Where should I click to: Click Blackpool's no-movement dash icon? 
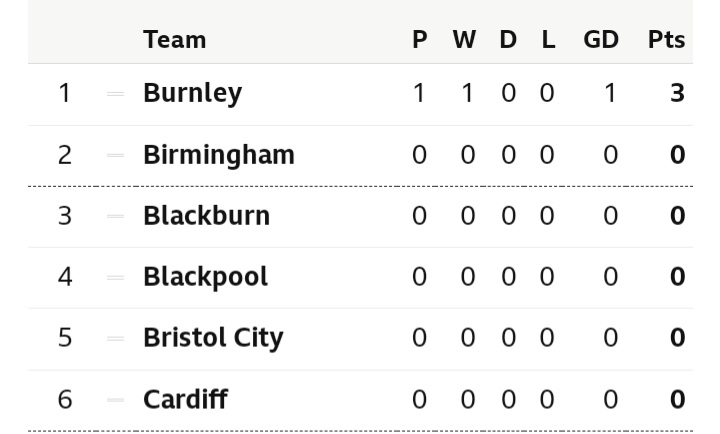pos(115,278)
